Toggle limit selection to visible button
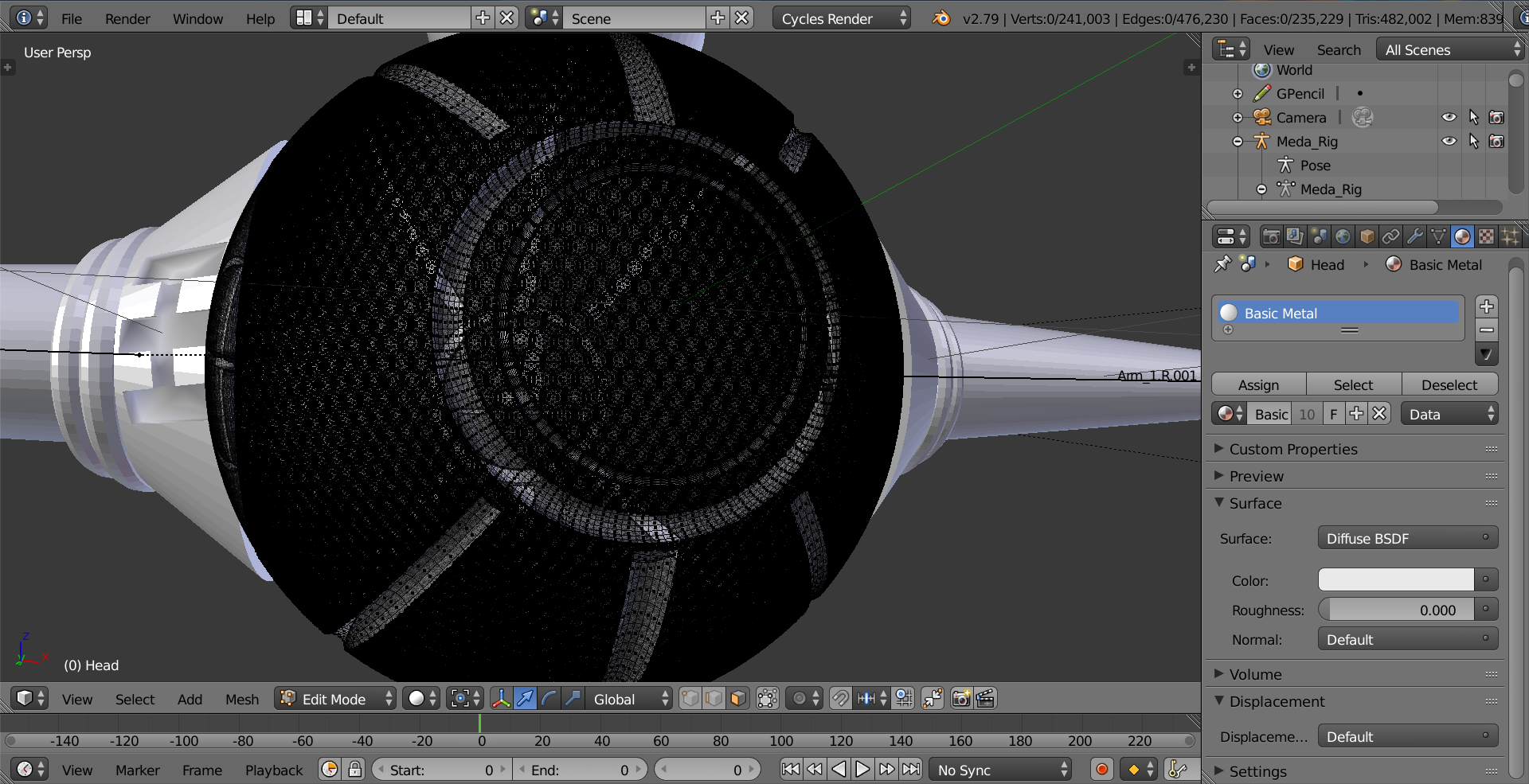Viewport: 1529px width, 784px height. 767,699
